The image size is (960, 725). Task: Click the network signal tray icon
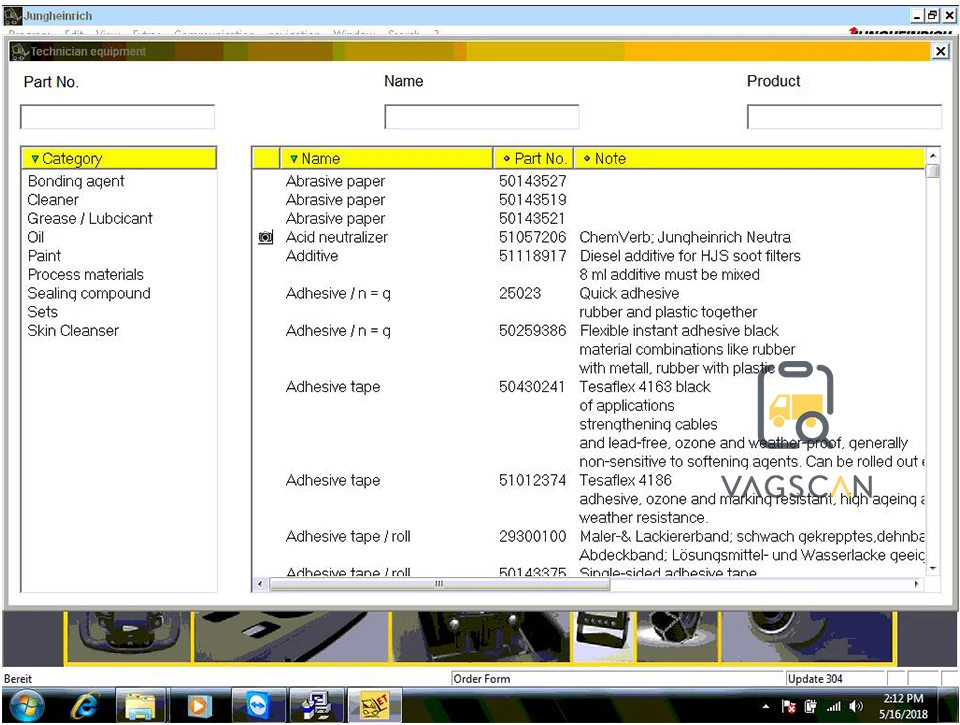pyautogui.click(x=833, y=707)
